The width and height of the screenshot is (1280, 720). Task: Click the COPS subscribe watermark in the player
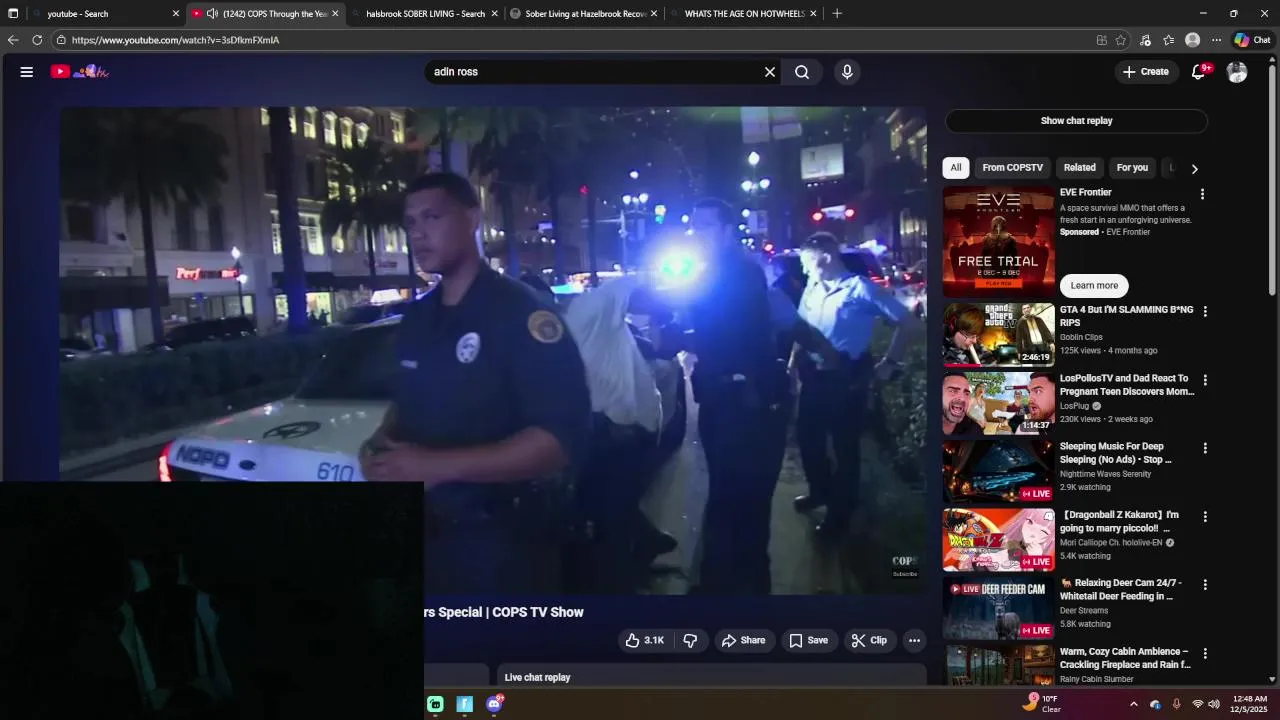coord(904,567)
